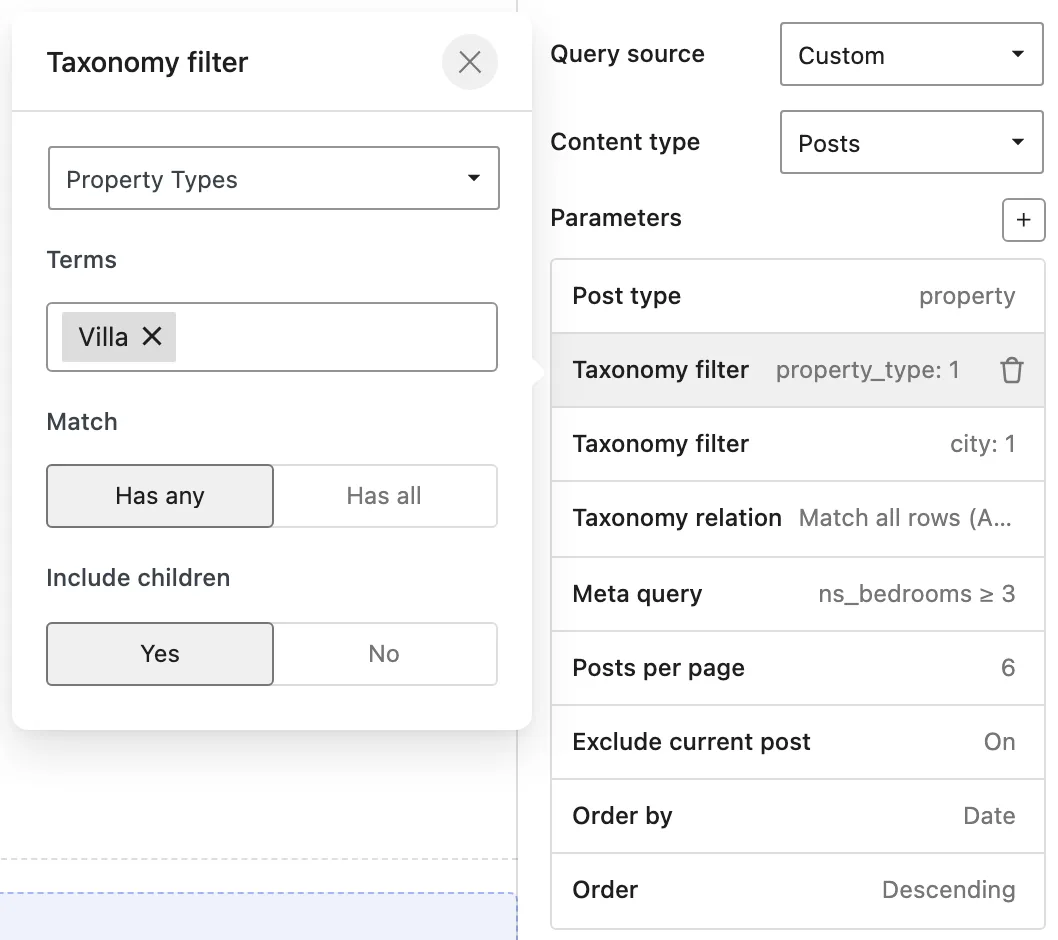The width and height of the screenshot is (1058, 940).
Task: Click the Parameters heading
Action: 616,218
